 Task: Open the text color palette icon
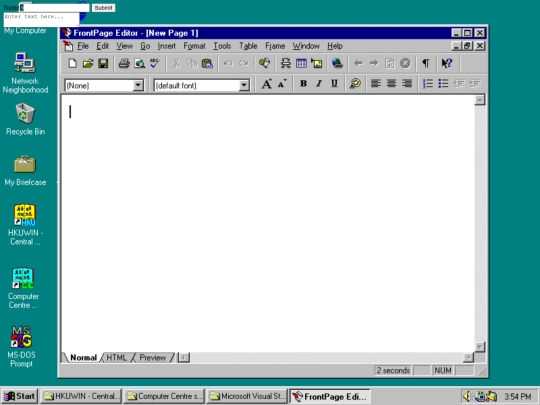[355, 84]
